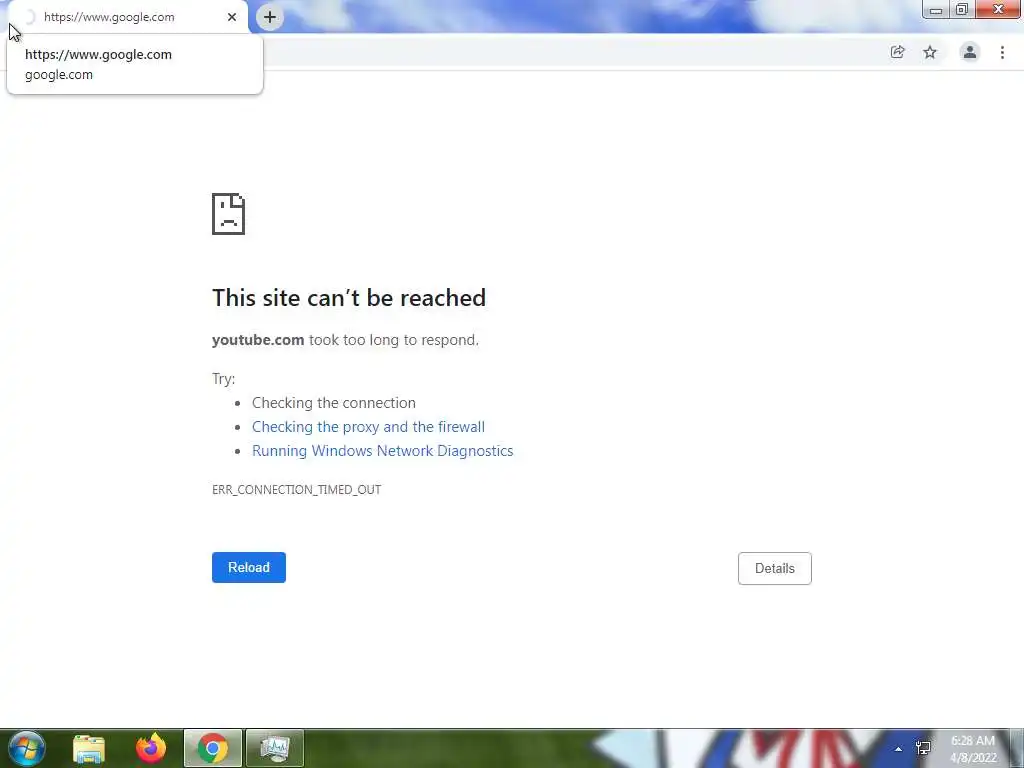Open 'Checking the proxy and the firewall' link
1024x768 pixels.
(x=368, y=427)
